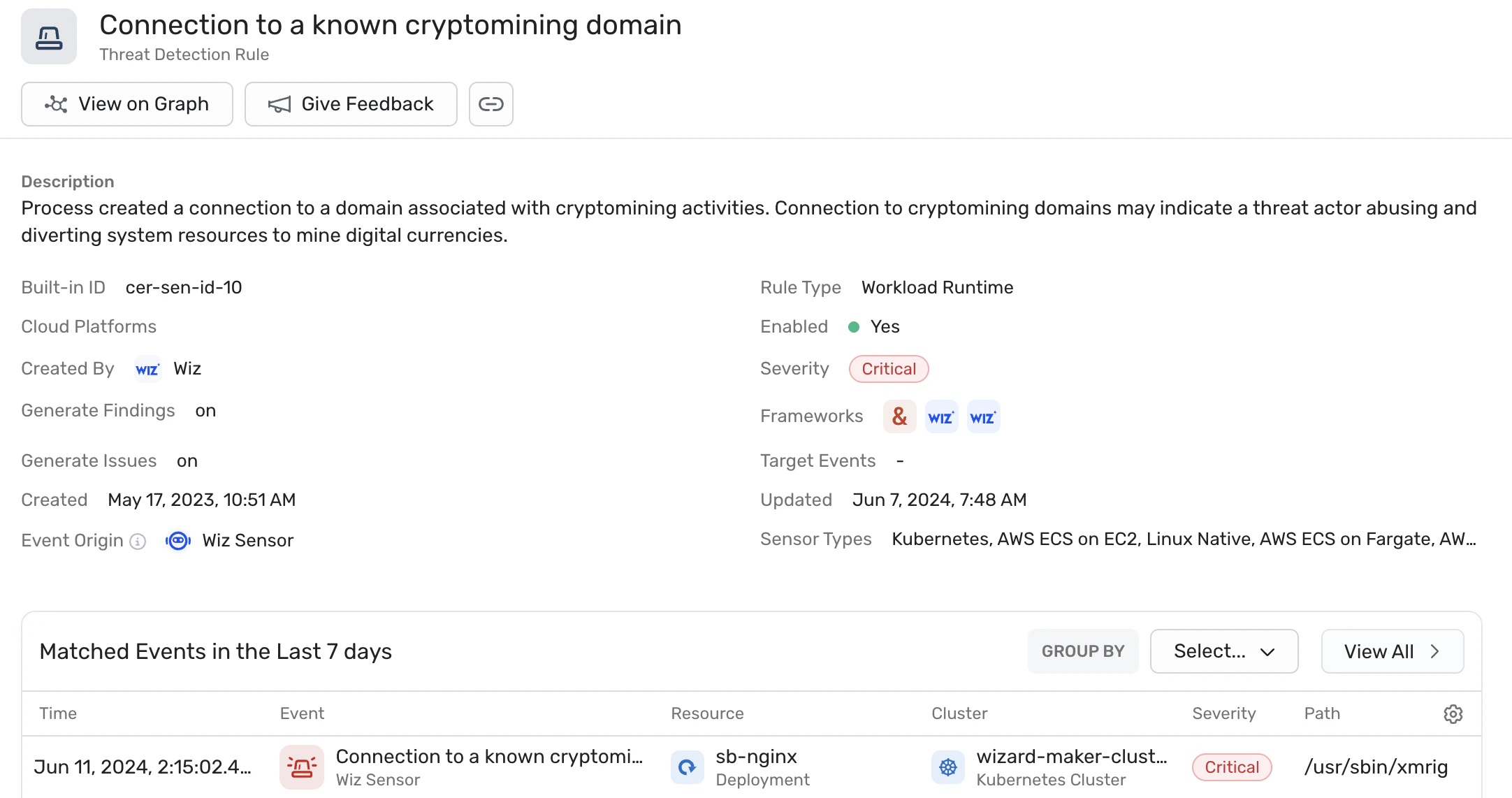Sort by the Time column header
The width and height of the screenshot is (1512, 798).
point(58,713)
